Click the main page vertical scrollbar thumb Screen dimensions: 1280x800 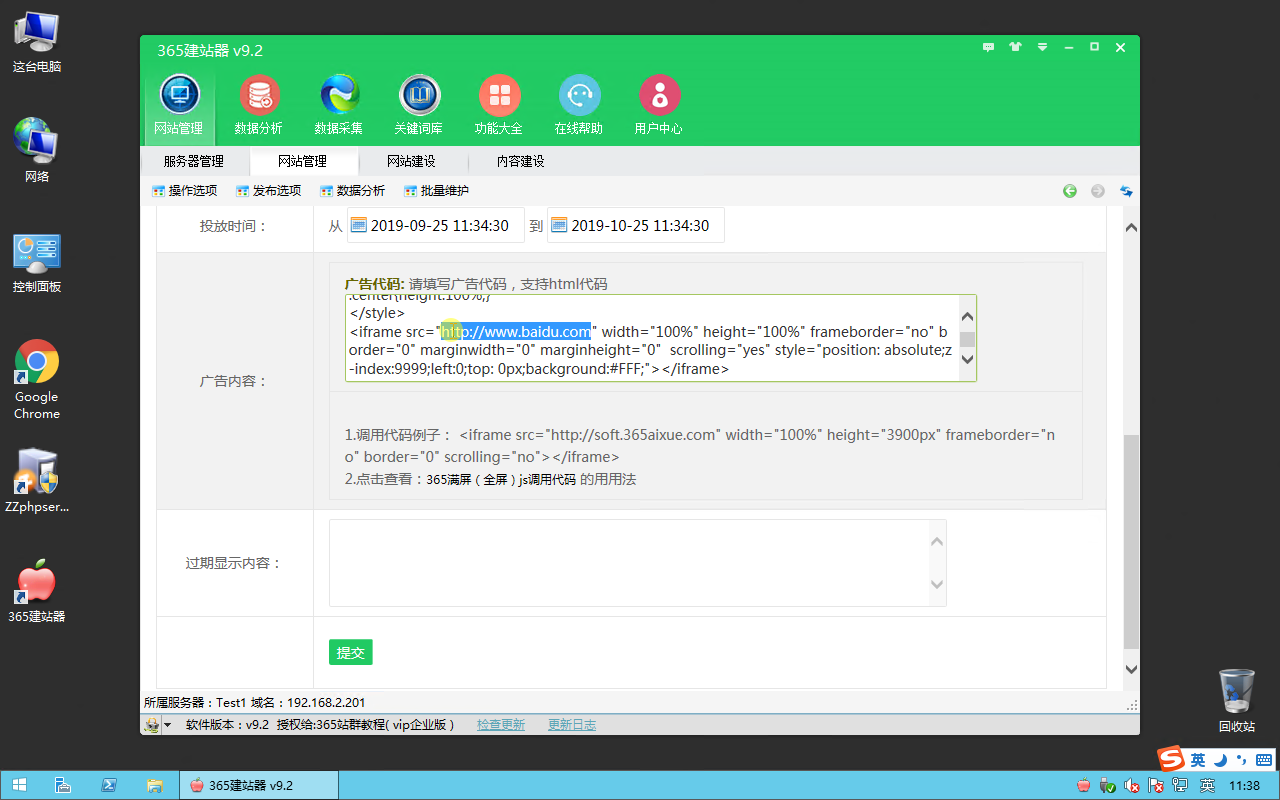(x=1131, y=542)
